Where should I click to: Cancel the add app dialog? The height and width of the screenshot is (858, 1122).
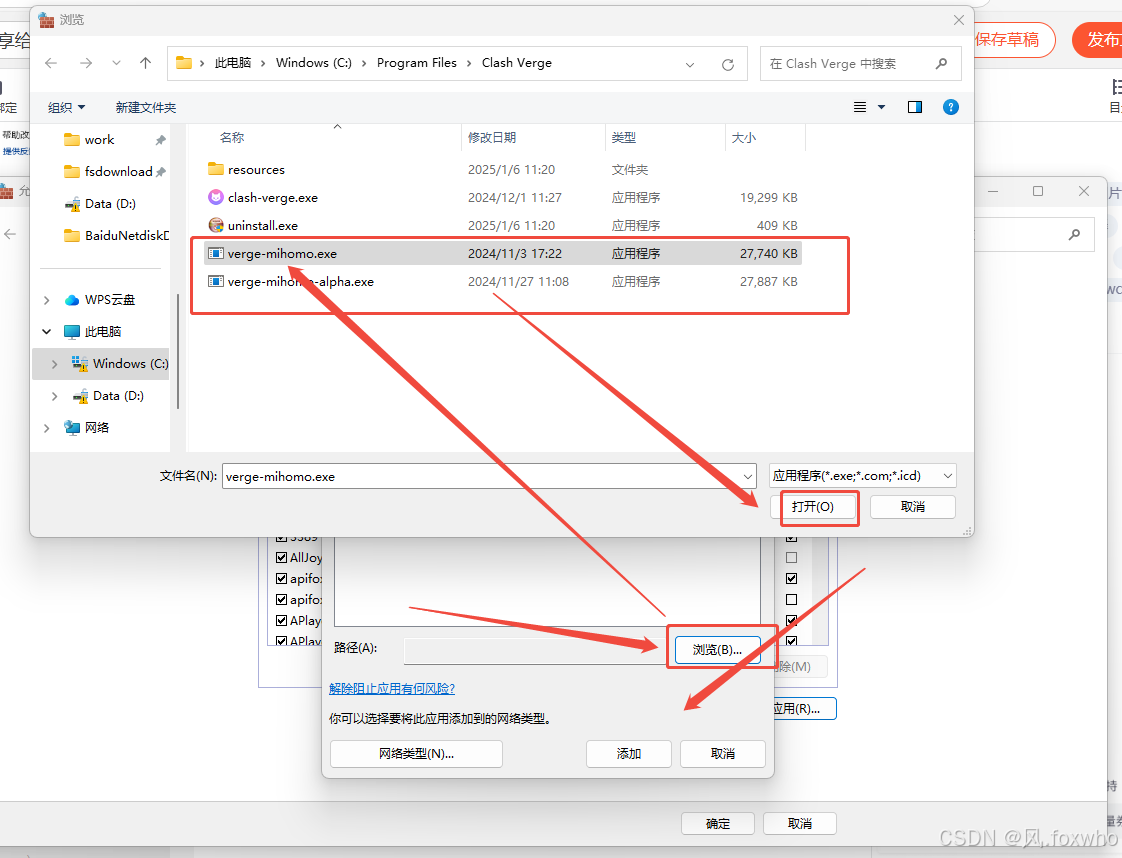[x=723, y=754]
